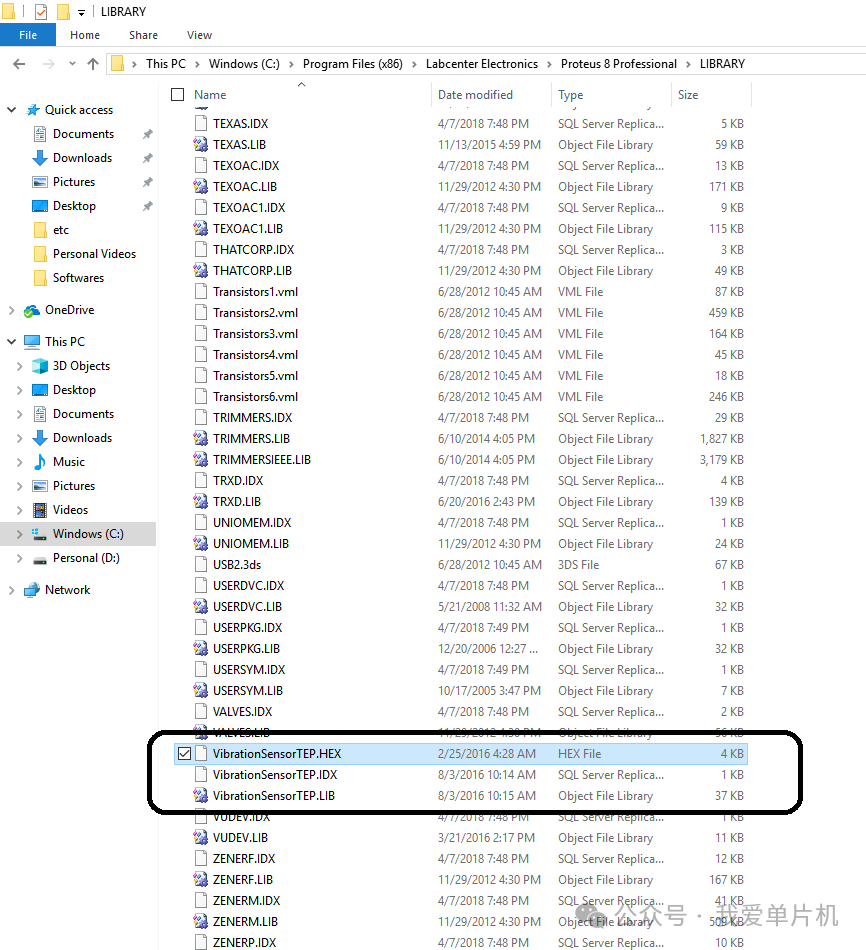The width and height of the screenshot is (866, 950).
Task: Click the TRXD.LIB file icon
Action: [201, 502]
